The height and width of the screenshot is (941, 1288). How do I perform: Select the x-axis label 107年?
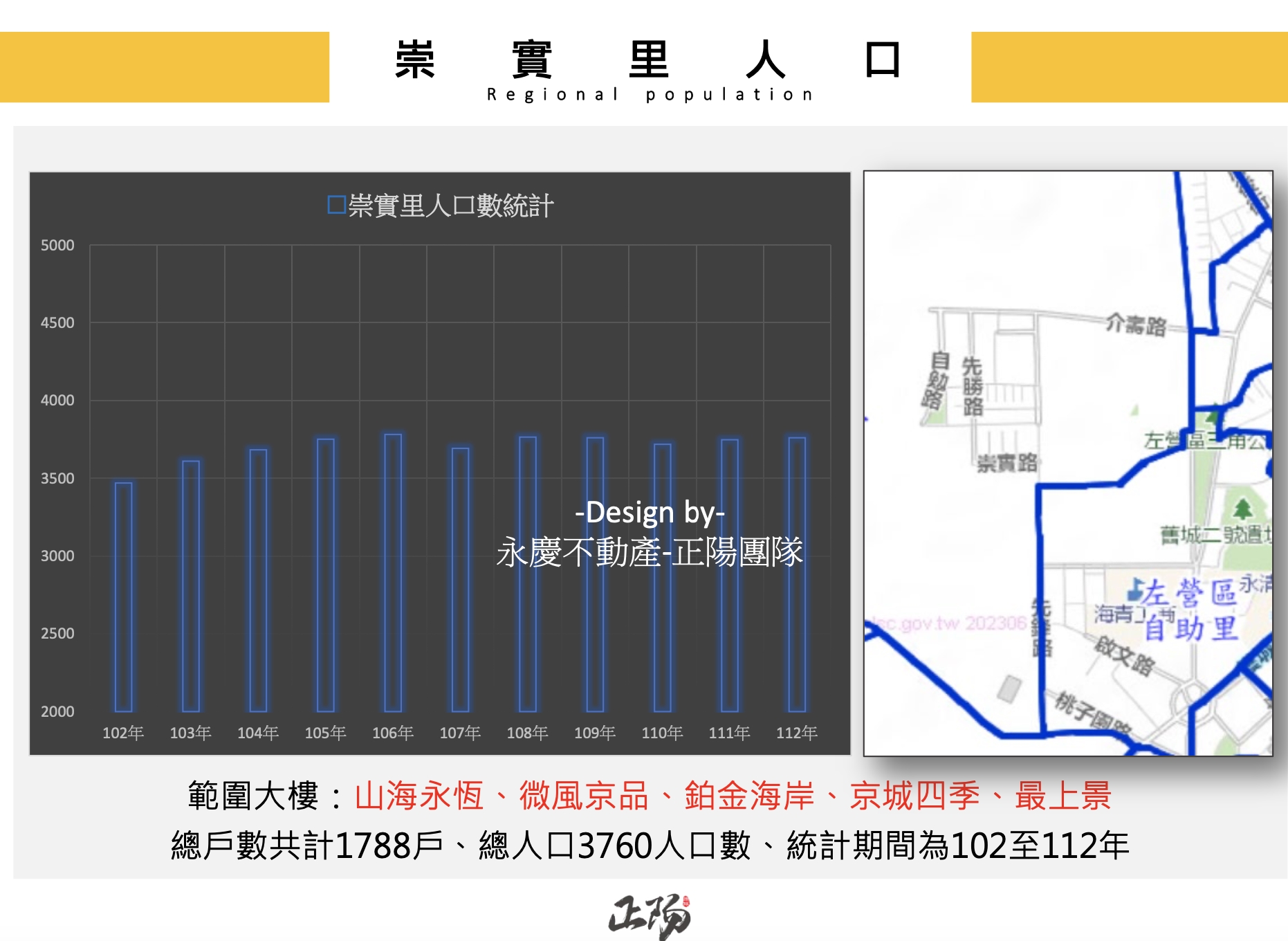click(x=460, y=733)
